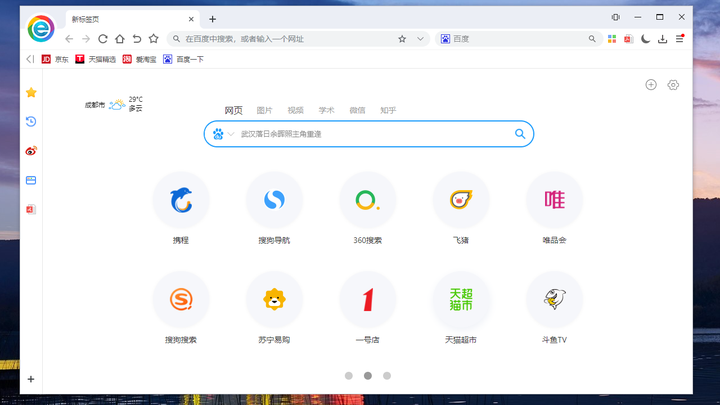Go forward with the forward arrow
720x405 pixels.
(x=86, y=39)
